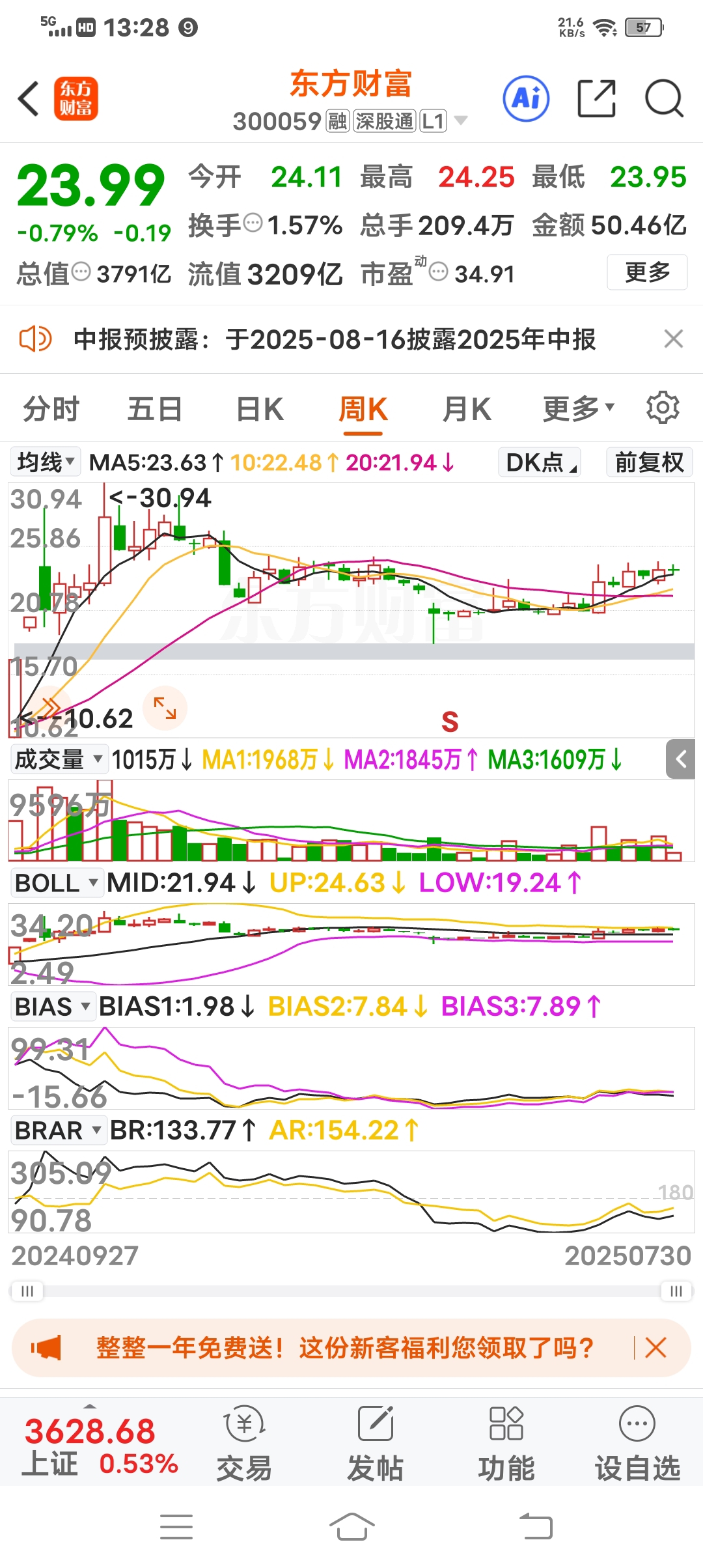Image resolution: width=703 pixels, height=1568 pixels.
Task: Tap the BOLL sub-chart
Action: (351, 944)
